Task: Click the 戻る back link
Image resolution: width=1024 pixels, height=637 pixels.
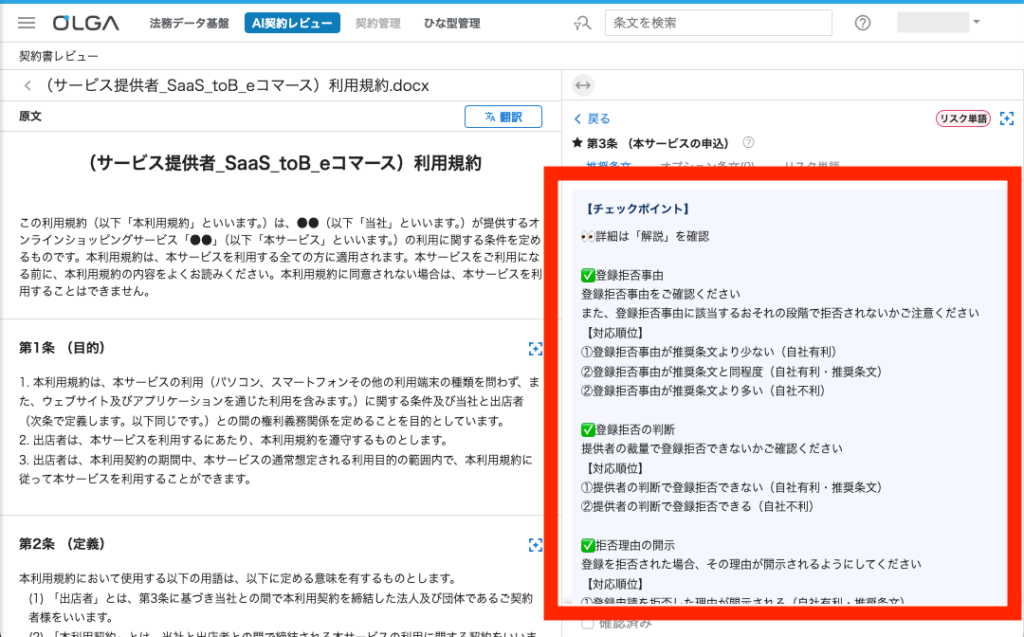Action: (592, 119)
